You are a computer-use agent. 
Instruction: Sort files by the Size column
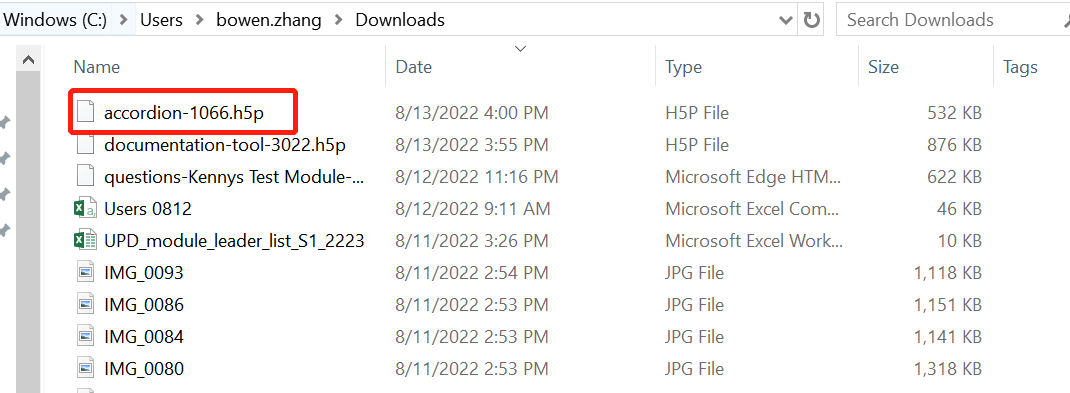pyautogui.click(x=883, y=67)
